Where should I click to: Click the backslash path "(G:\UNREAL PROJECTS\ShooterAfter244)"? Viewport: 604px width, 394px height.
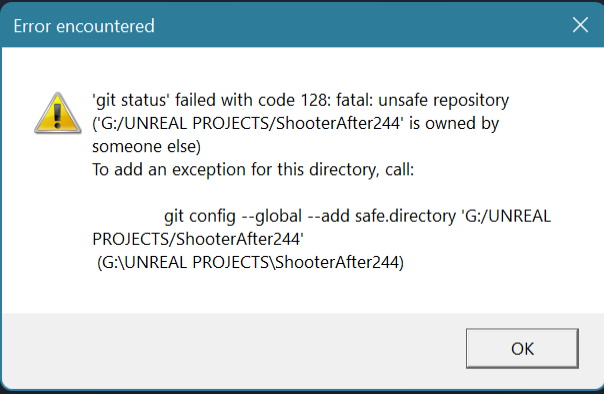pos(250,263)
